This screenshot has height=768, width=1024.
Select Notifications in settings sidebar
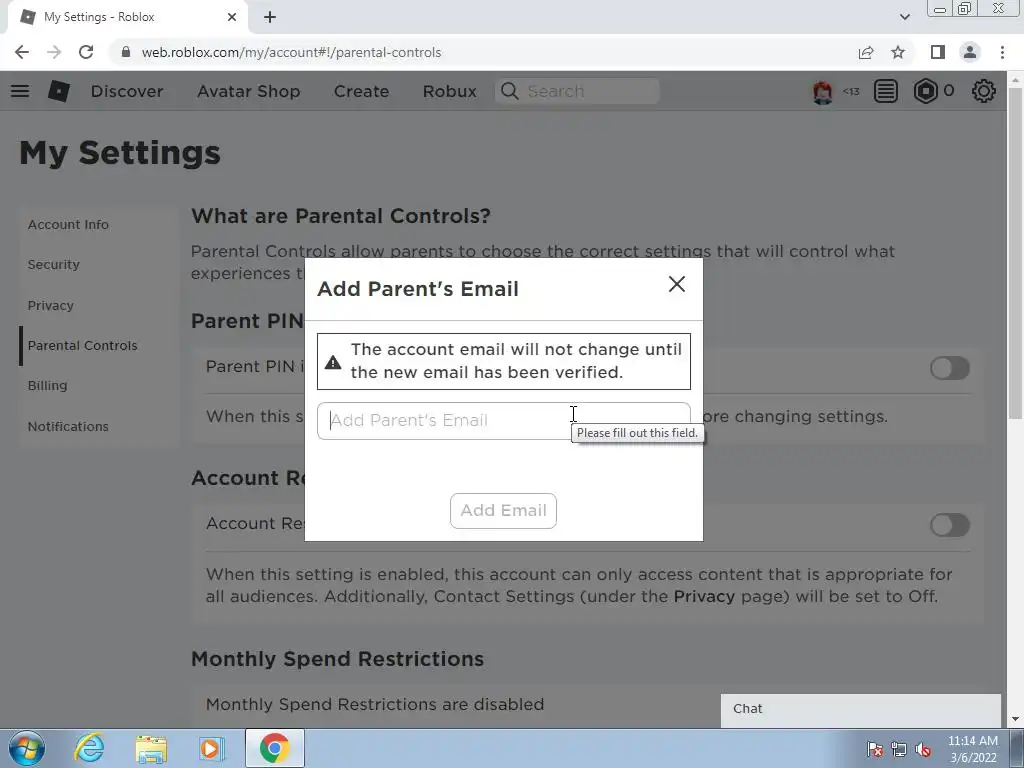pyautogui.click(x=68, y=426)
